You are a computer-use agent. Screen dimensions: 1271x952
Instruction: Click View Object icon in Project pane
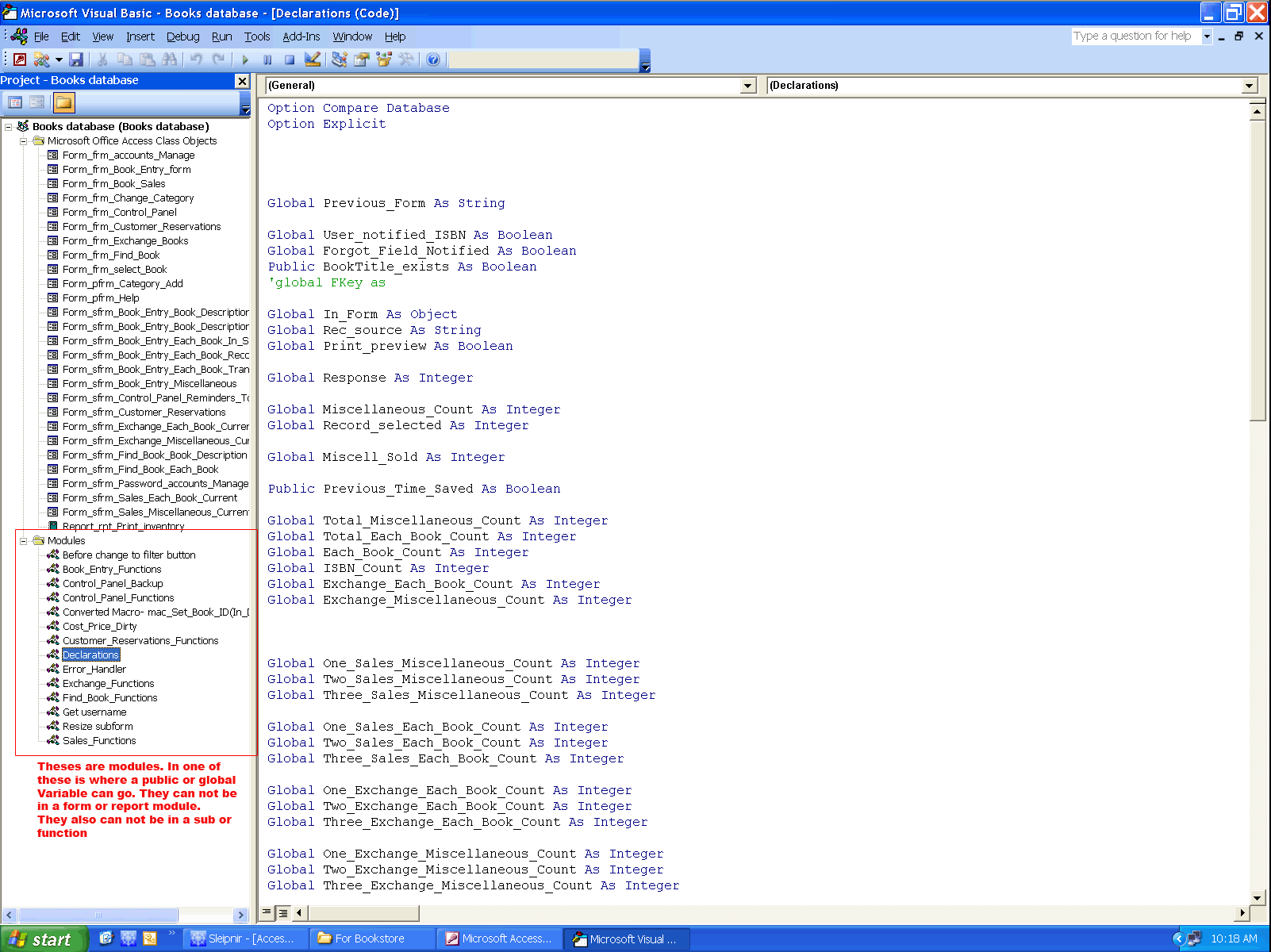coord(36,102)
